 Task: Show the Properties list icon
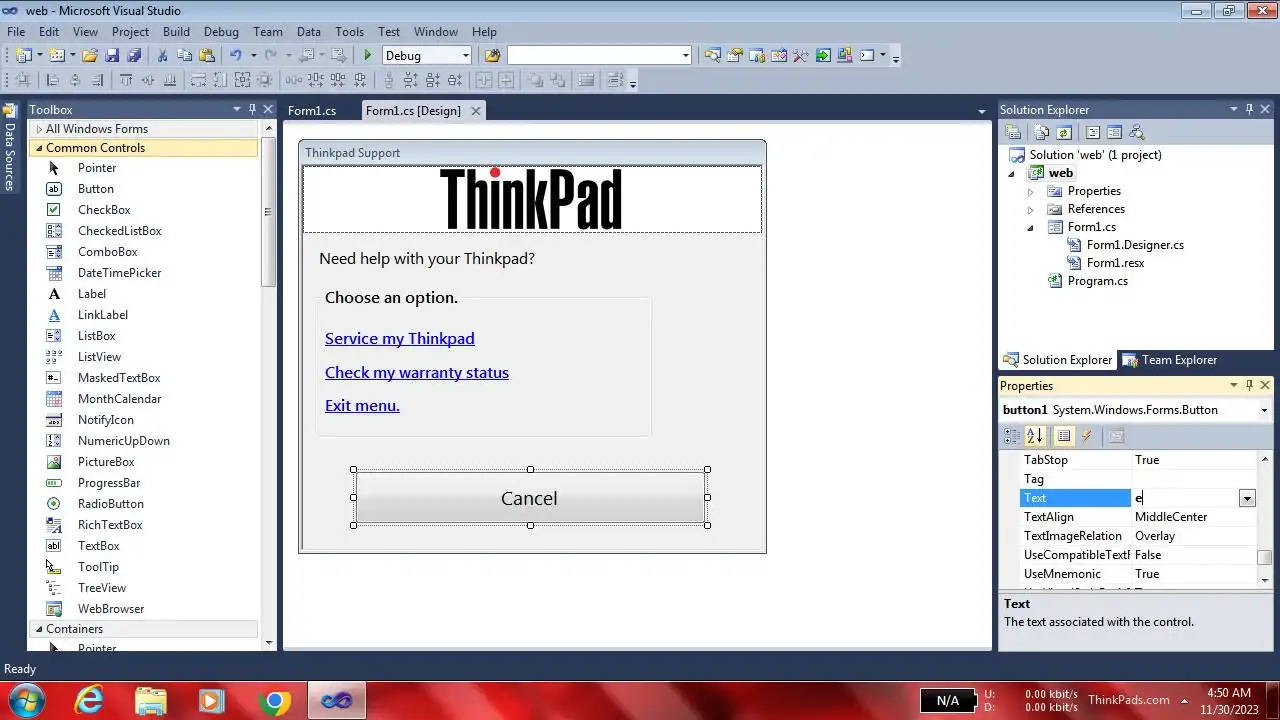tap(1063, 436)
